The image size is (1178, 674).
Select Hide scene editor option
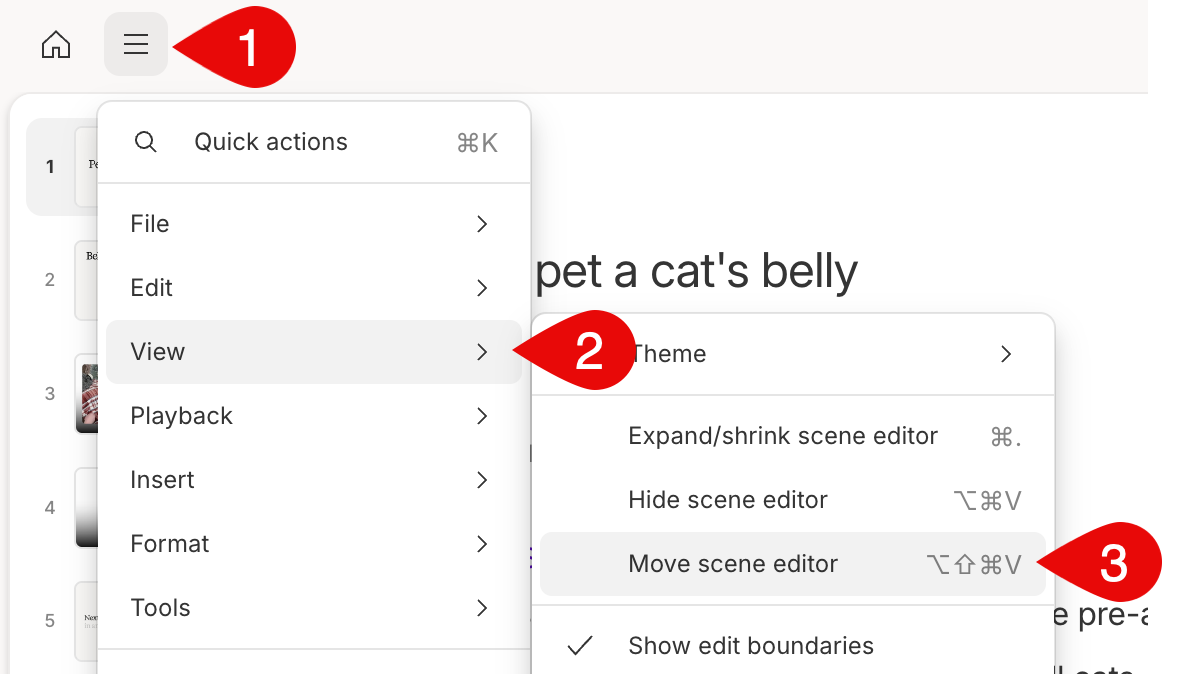(x=793, y=500)
